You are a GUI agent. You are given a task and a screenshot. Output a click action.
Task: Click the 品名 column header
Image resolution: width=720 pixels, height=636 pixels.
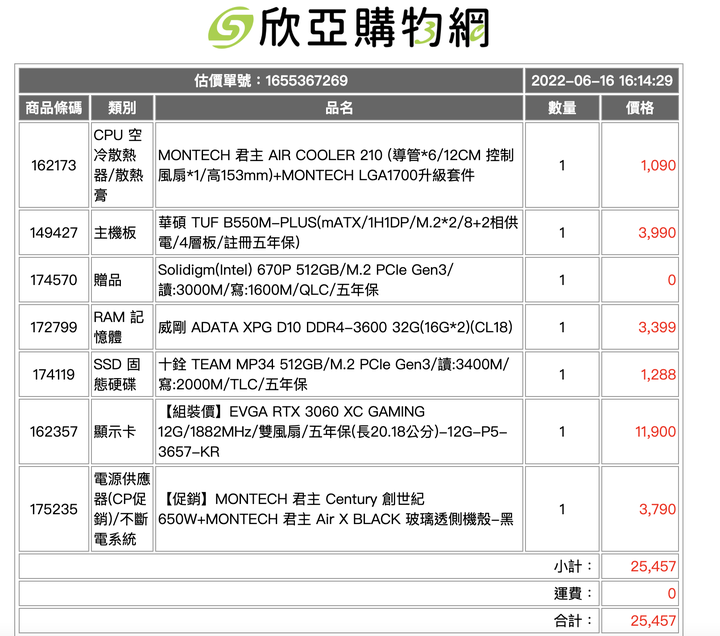(339, 108)
